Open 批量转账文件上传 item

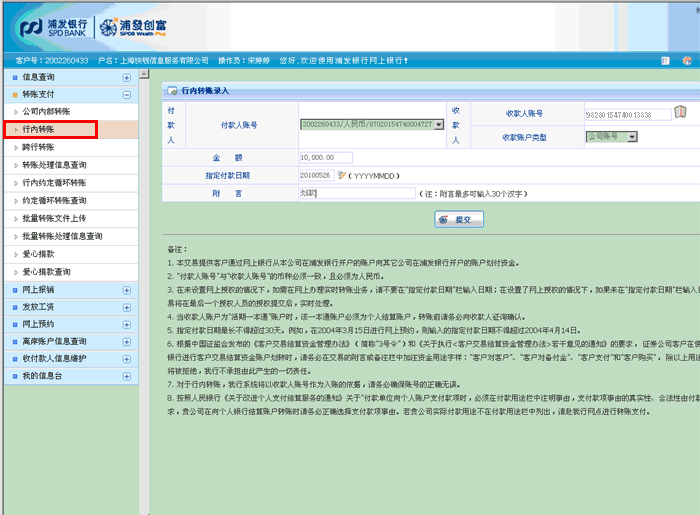pos(54,219)
